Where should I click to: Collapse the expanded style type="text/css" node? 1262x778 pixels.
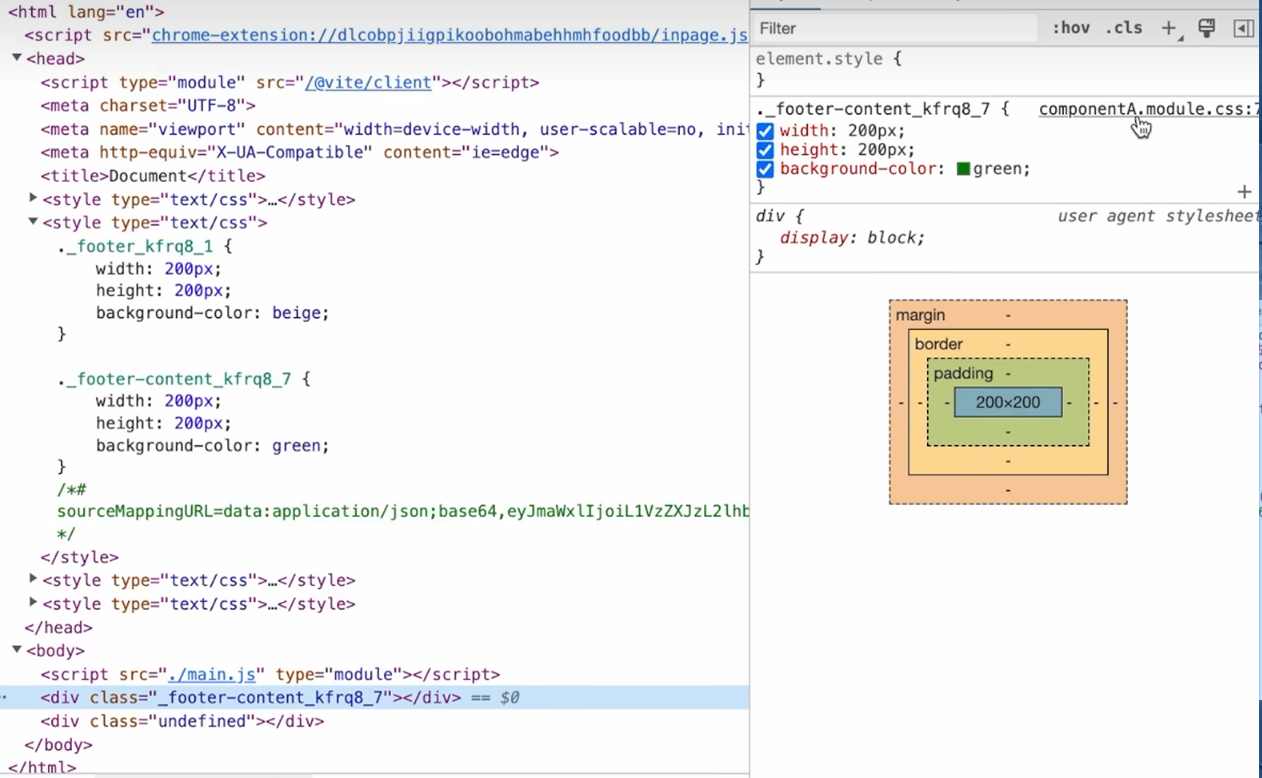[x=33, y=222]
